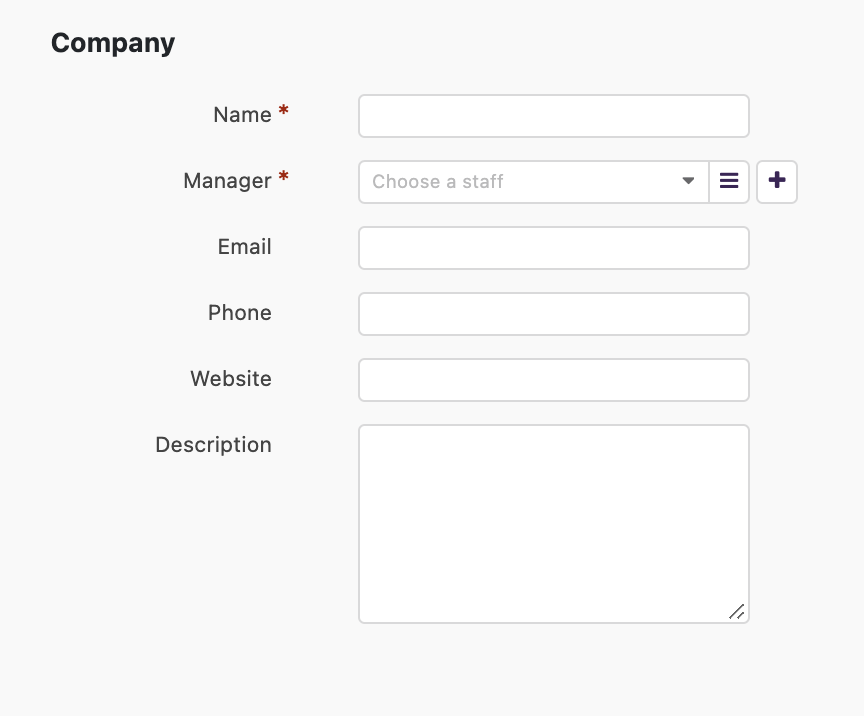Click the Phone field label

click(x=240, y=313)
